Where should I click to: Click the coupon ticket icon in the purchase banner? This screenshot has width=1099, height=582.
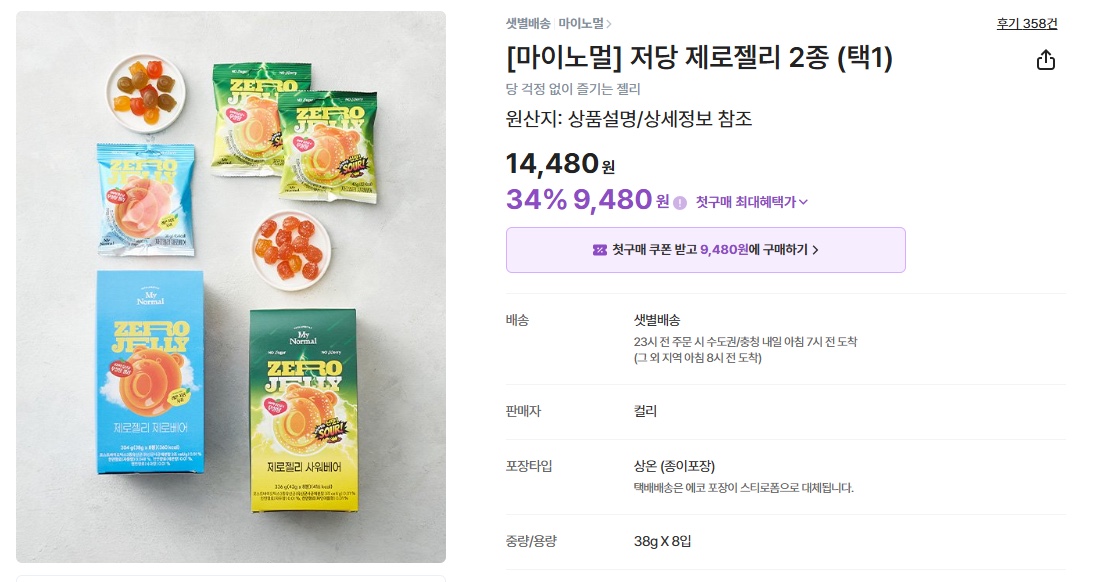coord(600,250)
